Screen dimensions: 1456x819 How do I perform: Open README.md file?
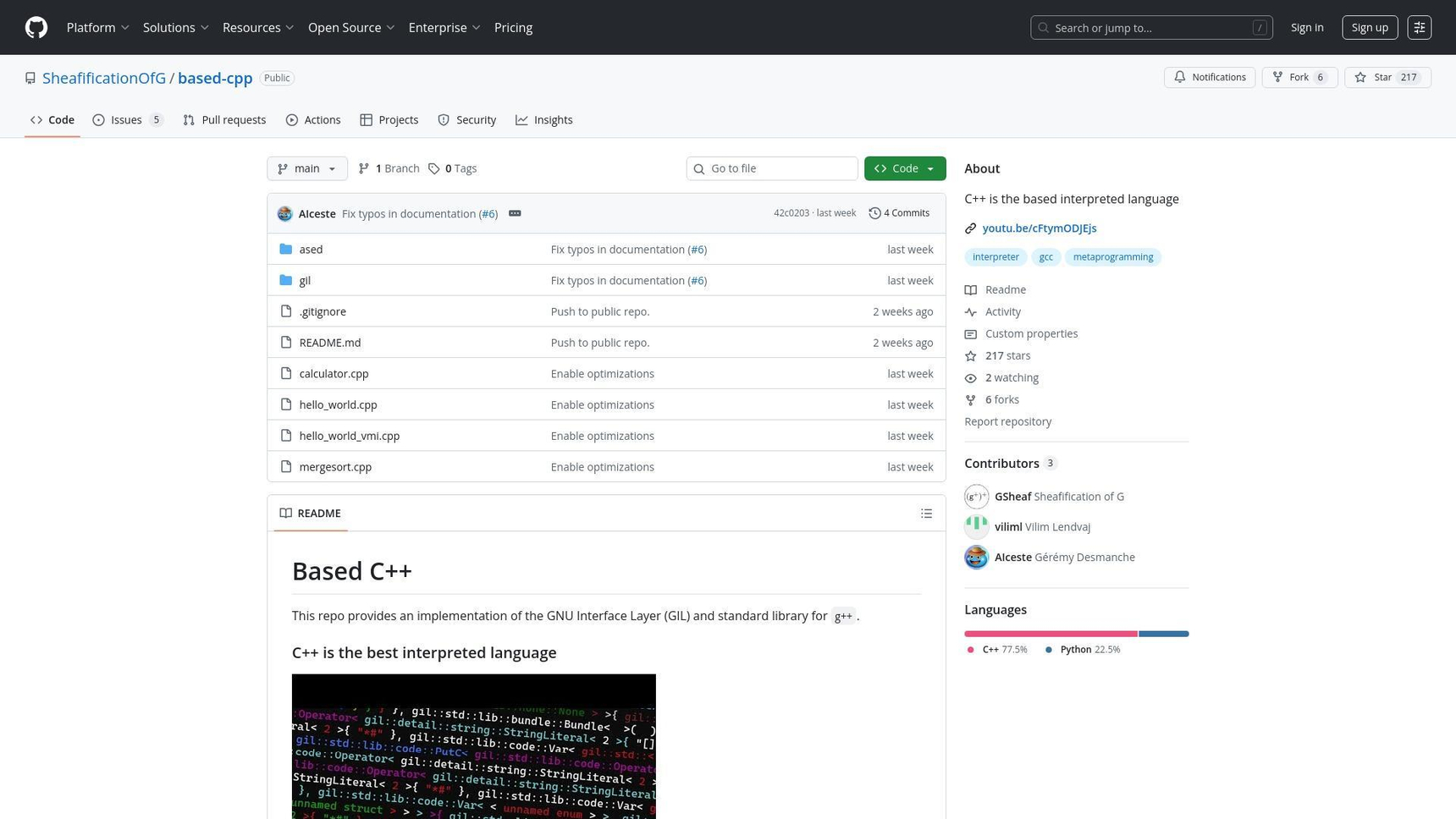(330, 343)
